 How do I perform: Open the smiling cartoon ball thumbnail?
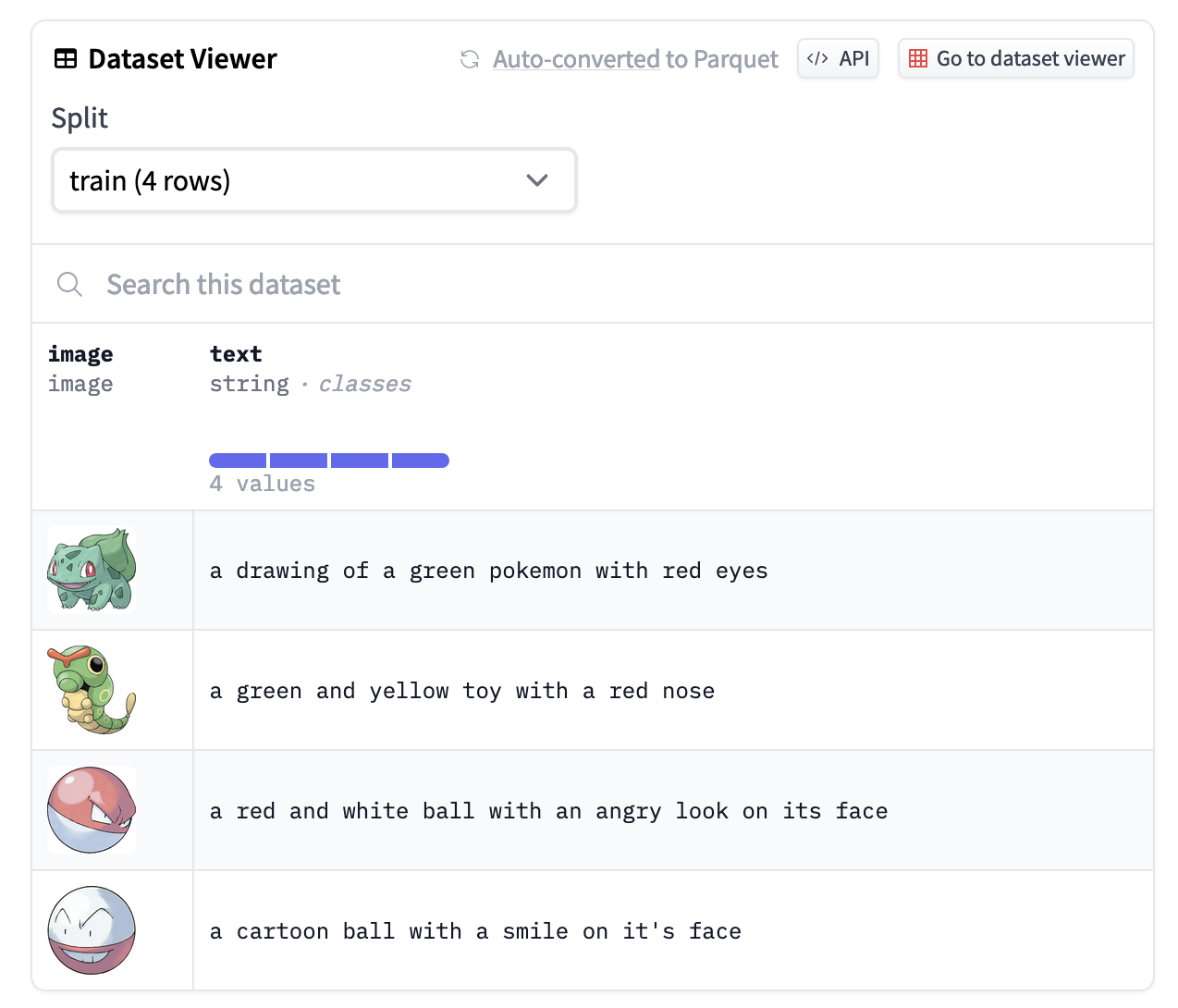point(92,930)
